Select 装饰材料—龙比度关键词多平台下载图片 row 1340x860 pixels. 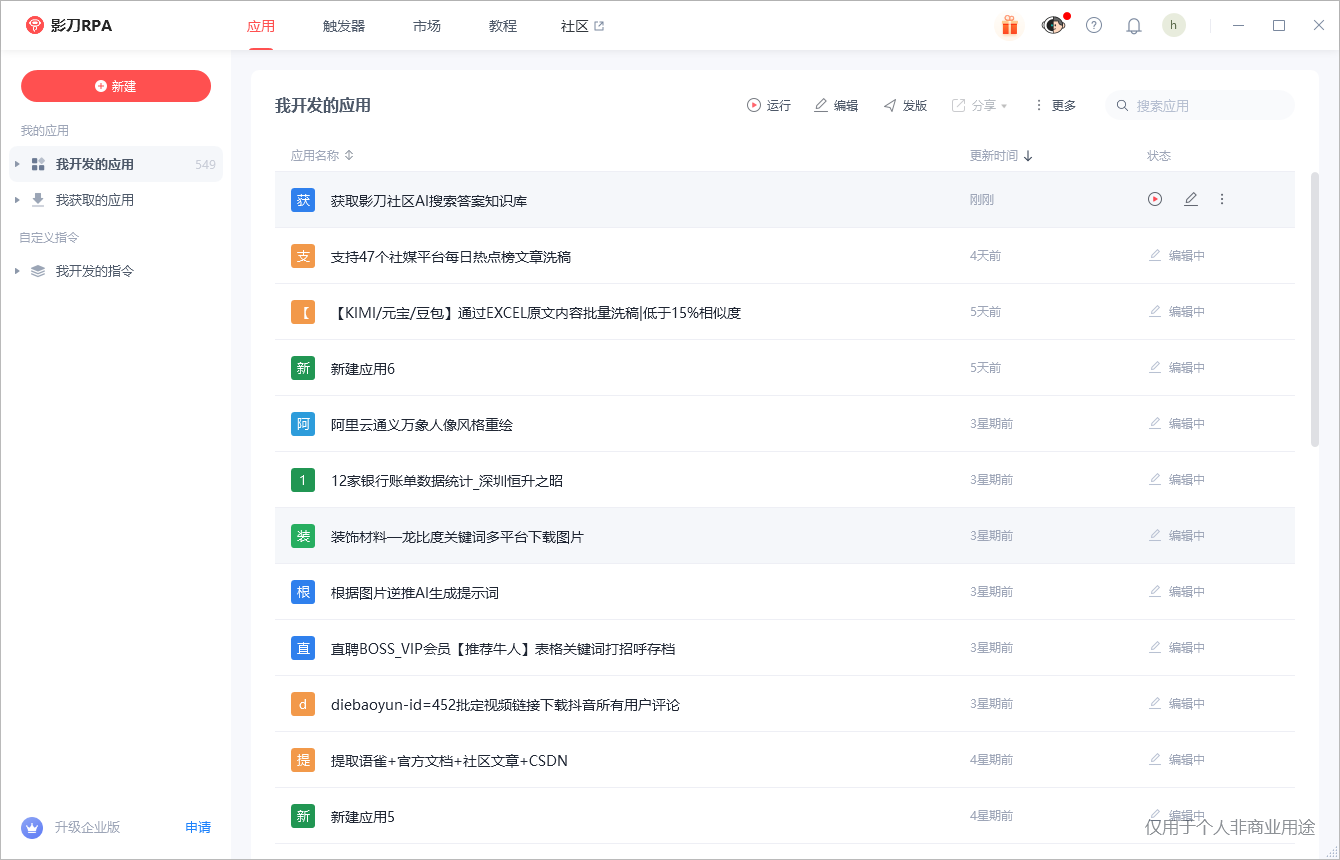(785, 536)
